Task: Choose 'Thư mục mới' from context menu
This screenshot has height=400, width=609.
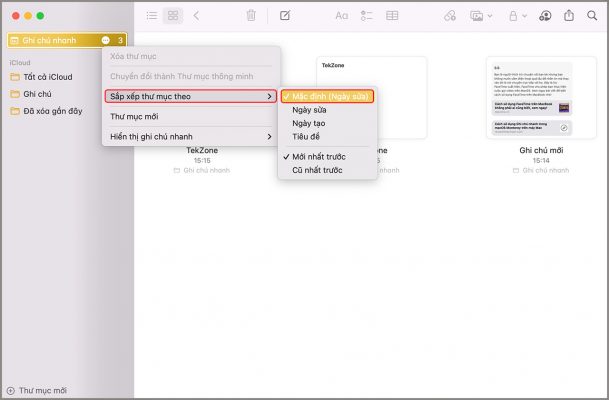Action: [x=134, y=116]
